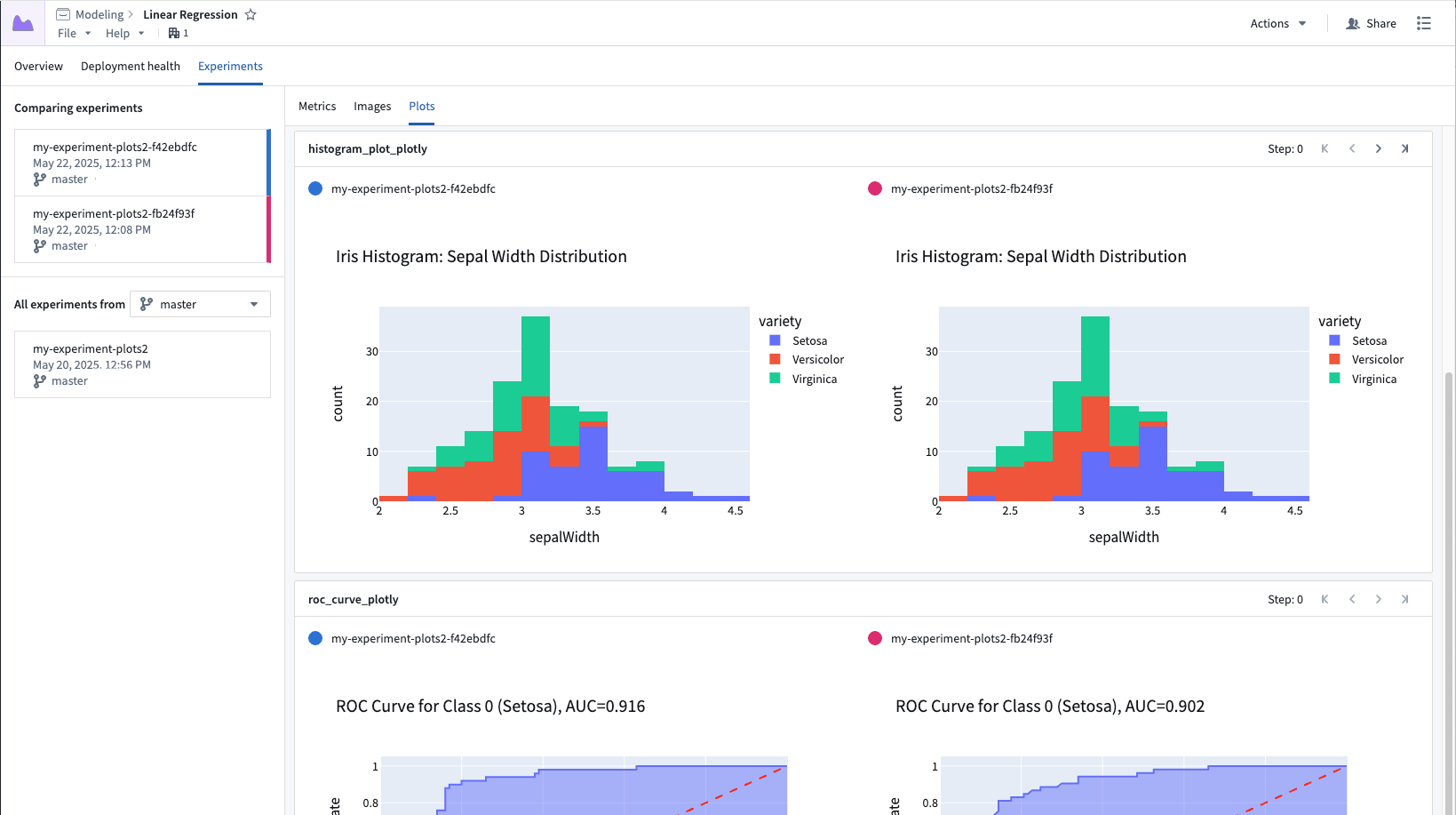Jump to last step in roc_curve_plotly
This screenshot has width=1456, height=815.
[x=1405, y=599]
